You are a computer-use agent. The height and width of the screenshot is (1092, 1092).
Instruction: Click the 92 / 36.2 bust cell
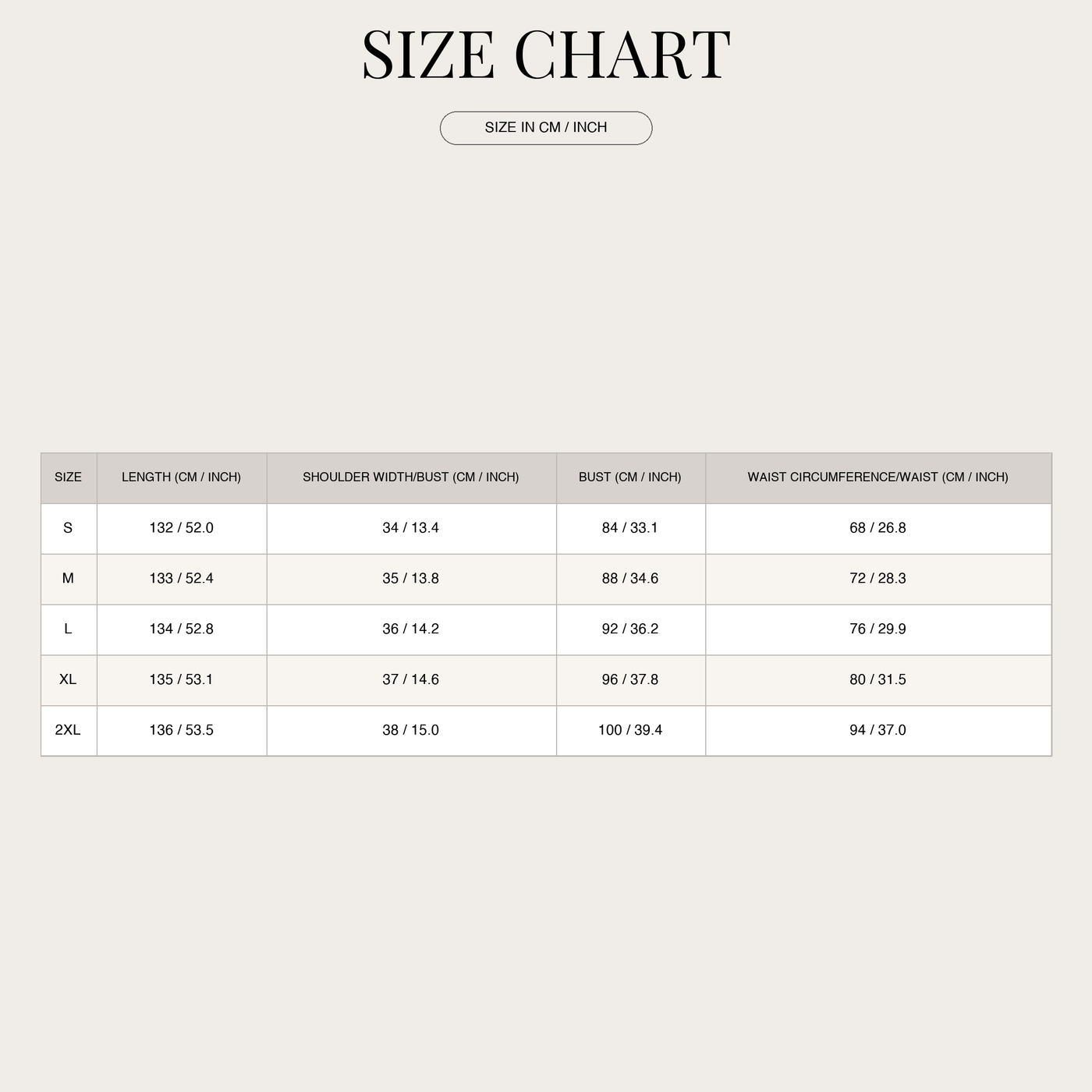pyautogui.click(x=630, y=629)
